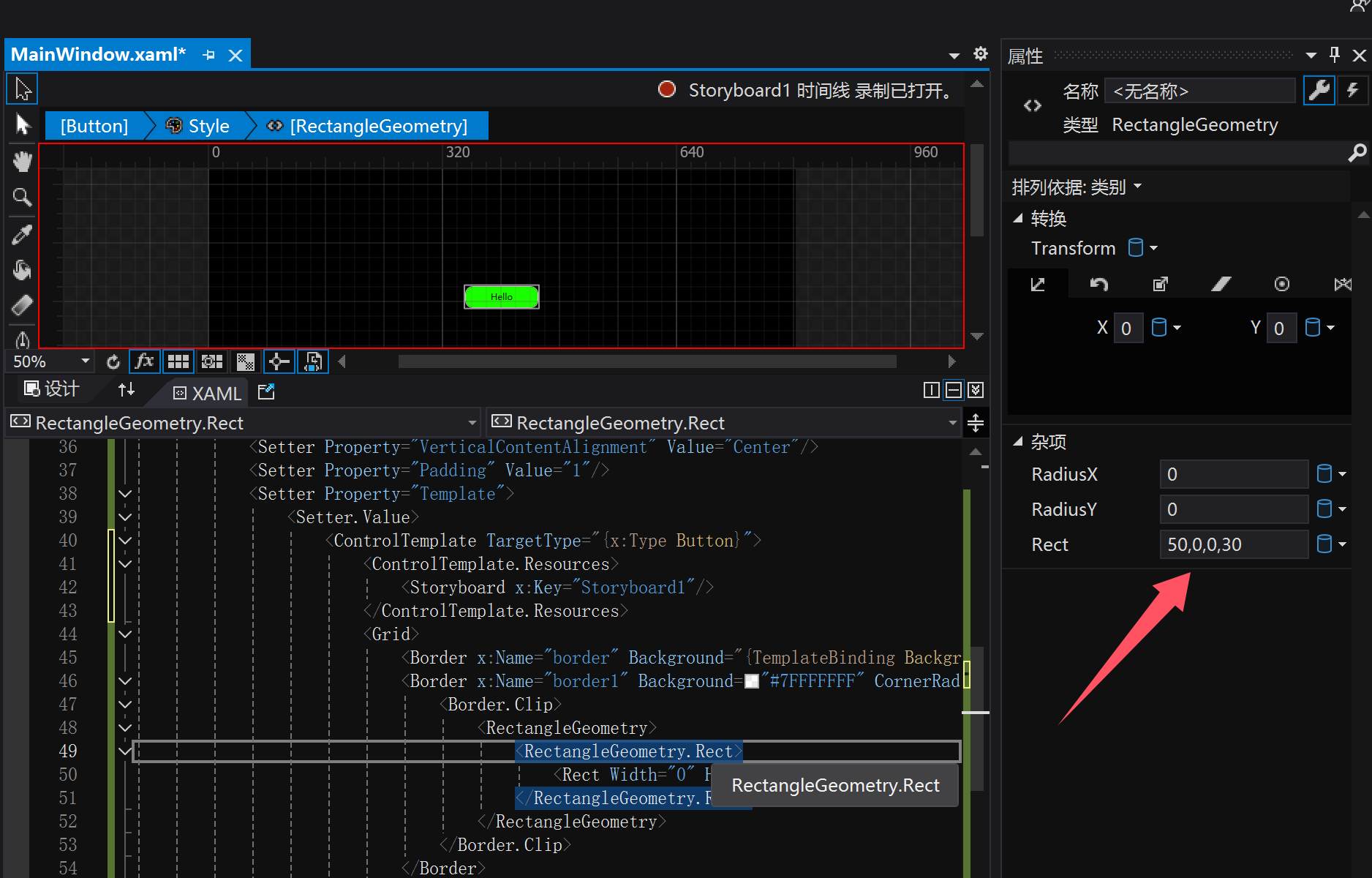
Task: Click the refresh designer icon
Action: [x=113, y=361]
